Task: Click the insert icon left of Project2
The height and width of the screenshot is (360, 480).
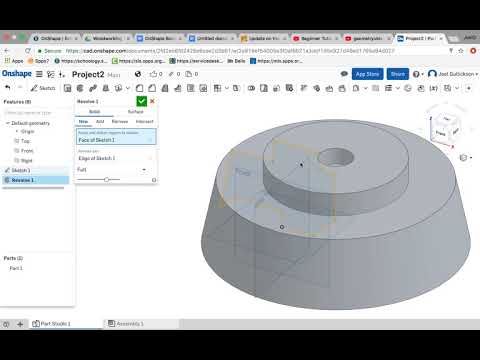Action: (62, 74)
